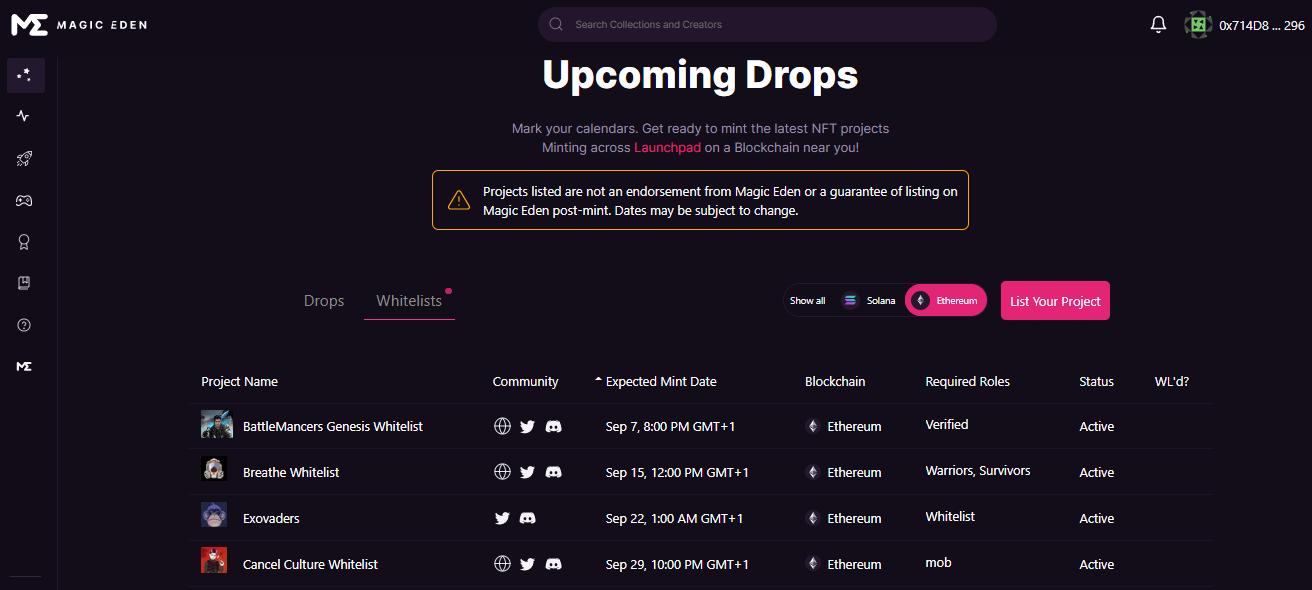
Task: Select the Solana blockchain filter
Action: point(869,300)
